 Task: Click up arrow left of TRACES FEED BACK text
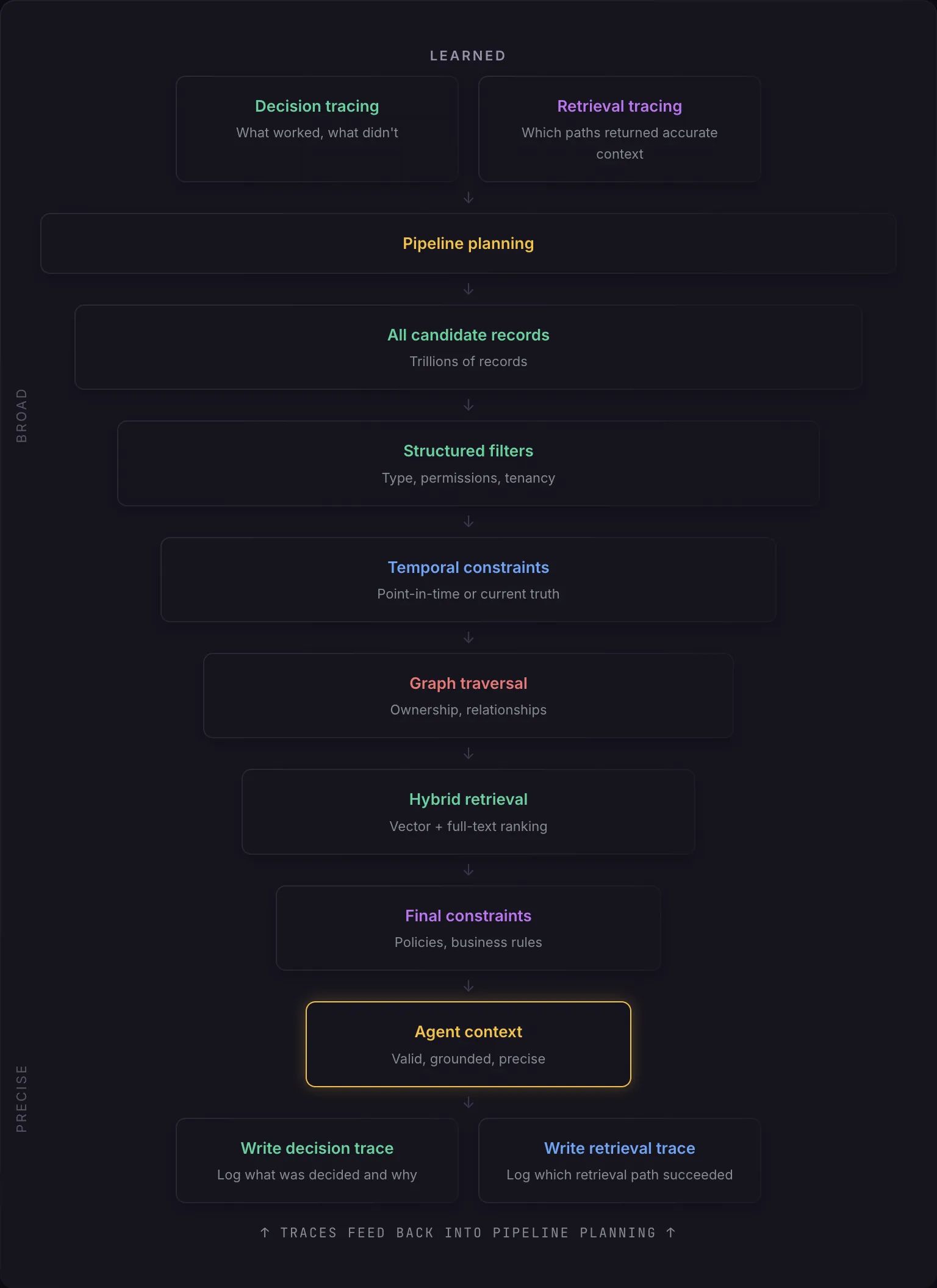tap(265, 1232)
